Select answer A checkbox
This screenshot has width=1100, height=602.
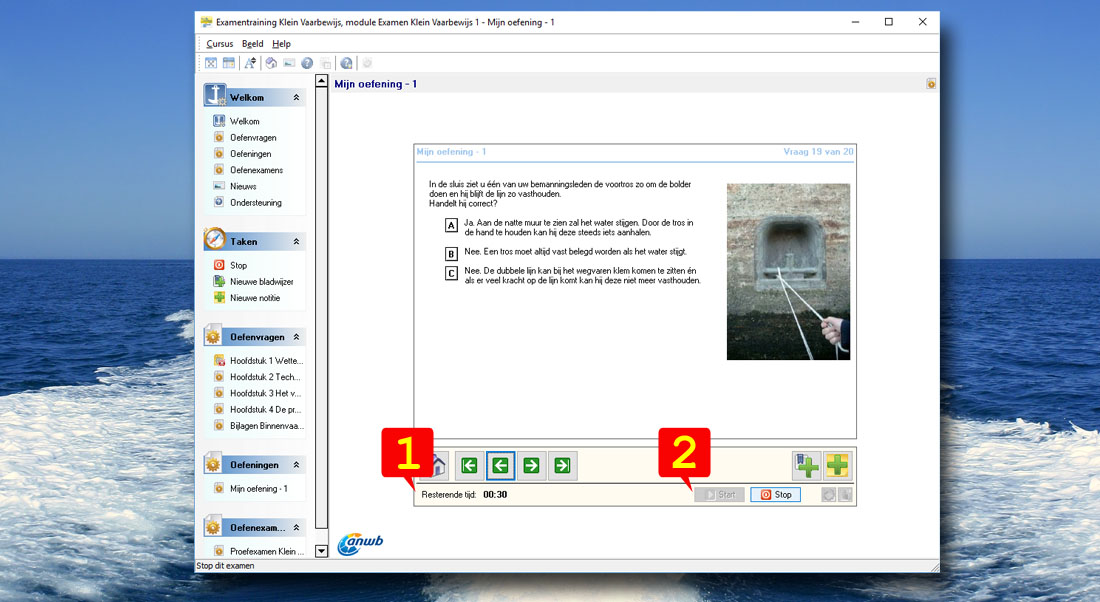[x=452, y=226]
